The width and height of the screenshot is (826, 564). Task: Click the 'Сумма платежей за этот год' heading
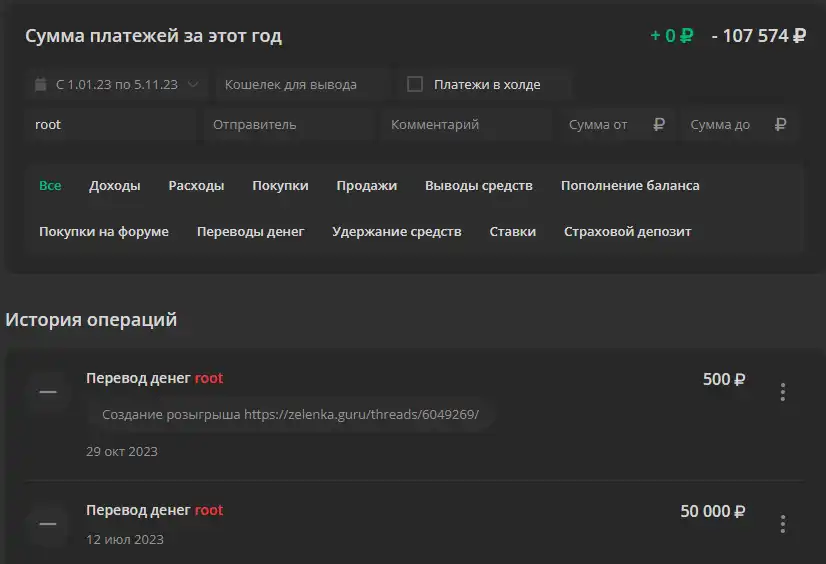pyautogui.click(x=153, y=36)
